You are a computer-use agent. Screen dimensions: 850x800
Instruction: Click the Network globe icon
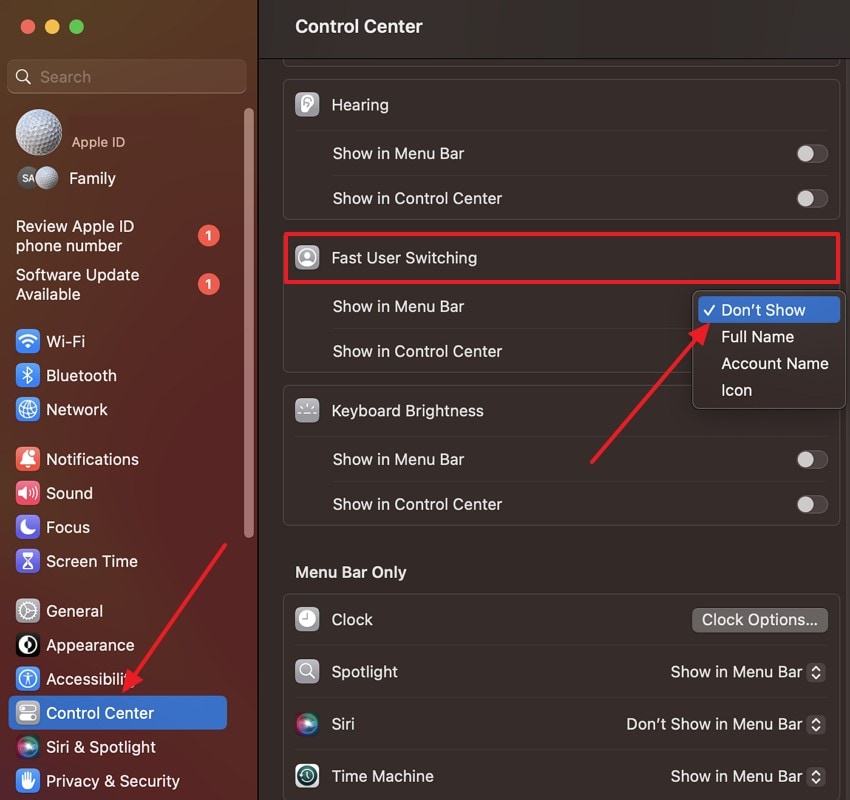[28, 410]
